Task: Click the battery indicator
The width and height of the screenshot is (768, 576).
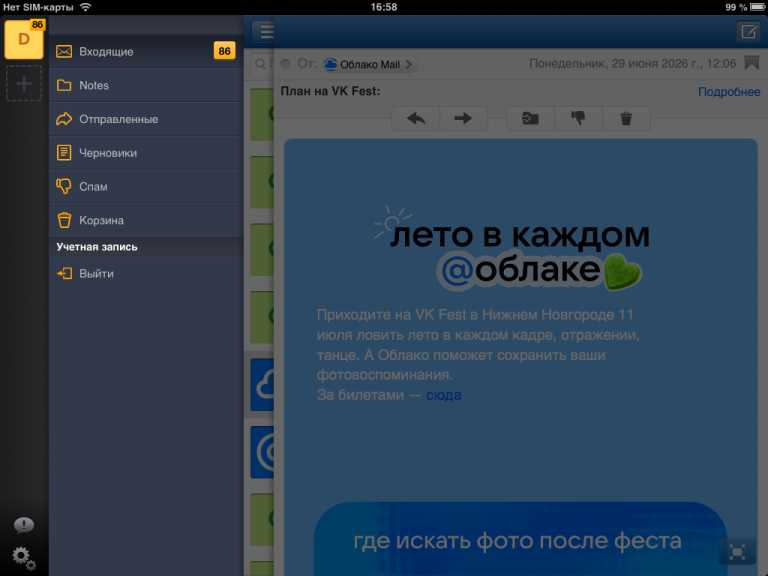Action: [x=757, y=7]
